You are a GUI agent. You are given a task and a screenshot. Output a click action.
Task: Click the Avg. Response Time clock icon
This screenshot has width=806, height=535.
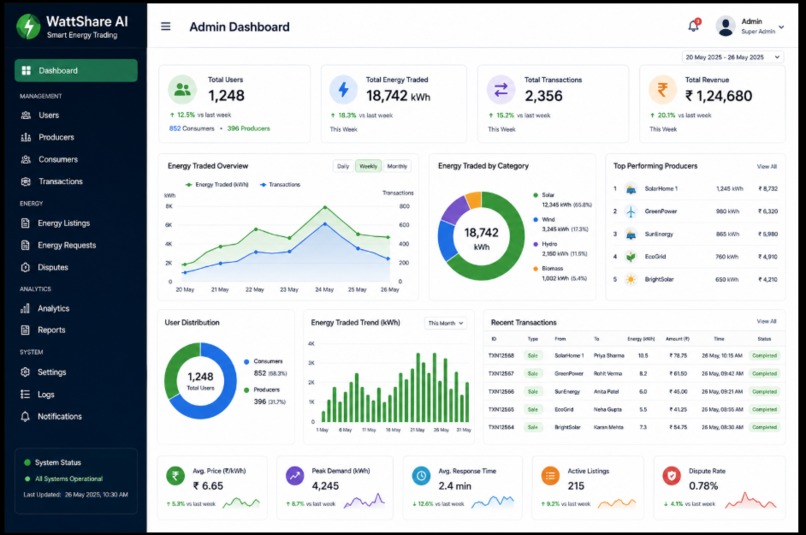pos(422,476)
